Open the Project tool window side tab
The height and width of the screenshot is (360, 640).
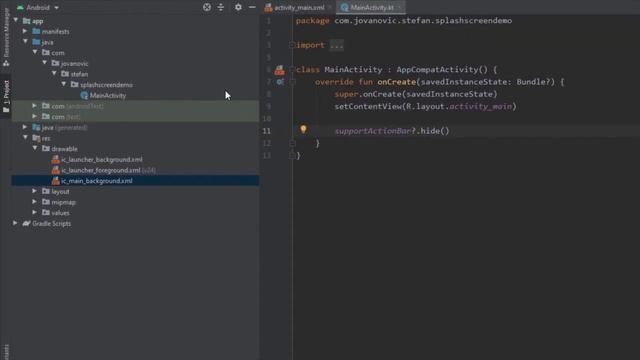pyautogui.click(x=6, y=96)
